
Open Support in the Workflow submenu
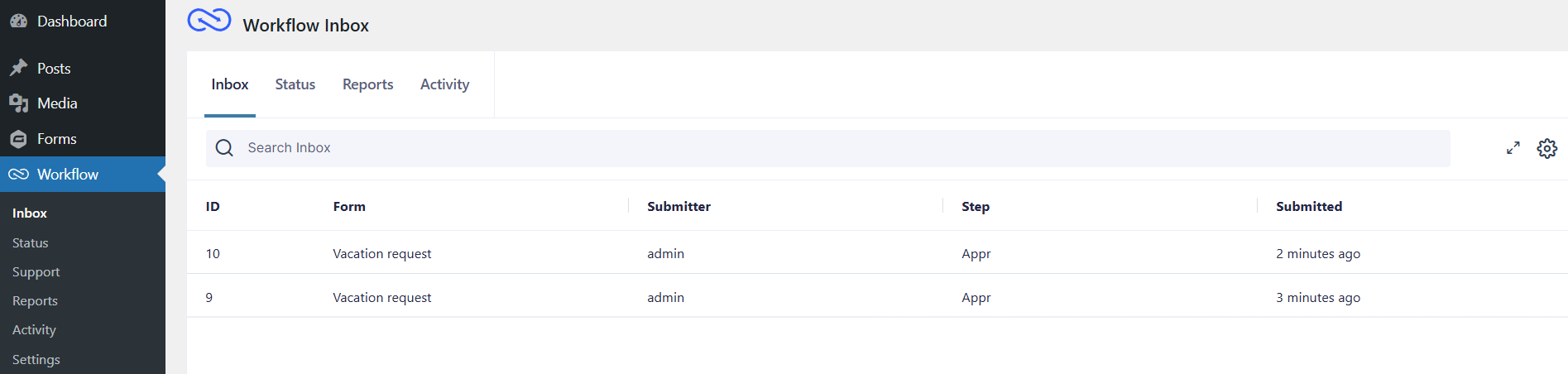36,272
